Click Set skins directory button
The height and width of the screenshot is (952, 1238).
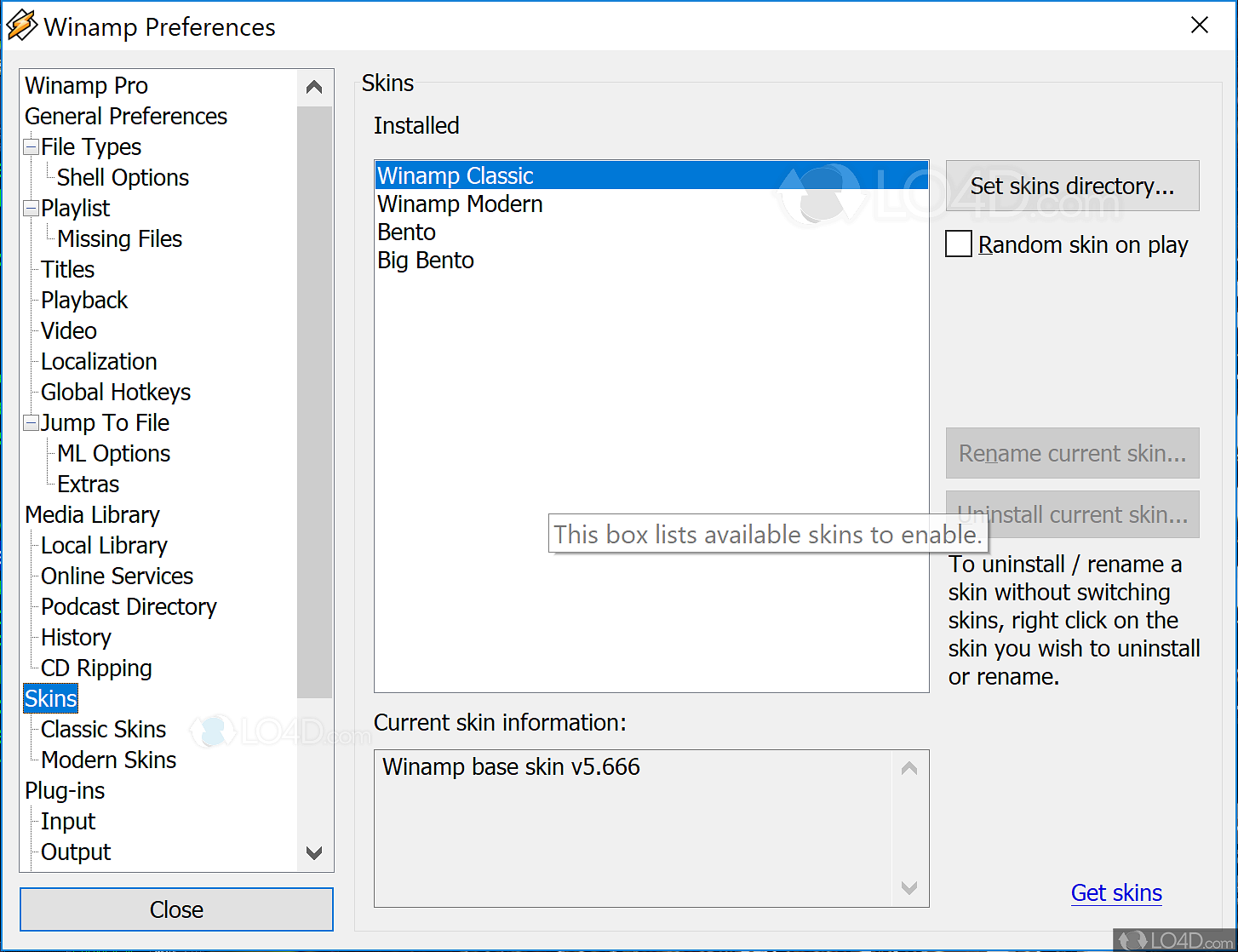1072,186
